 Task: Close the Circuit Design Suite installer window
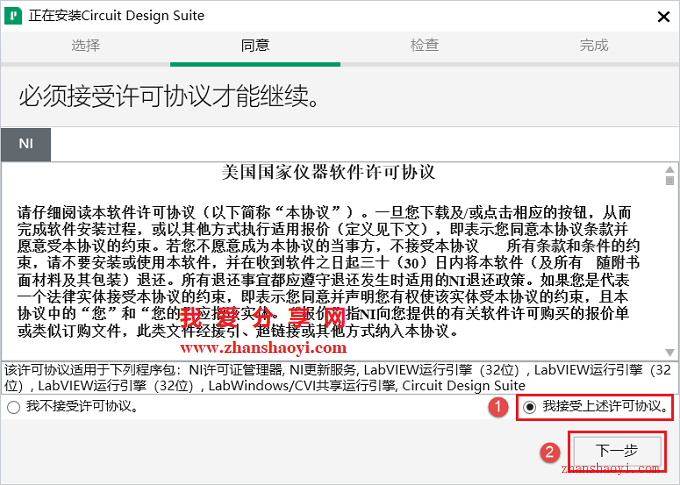pyautogui.click(x=664, y=17)
